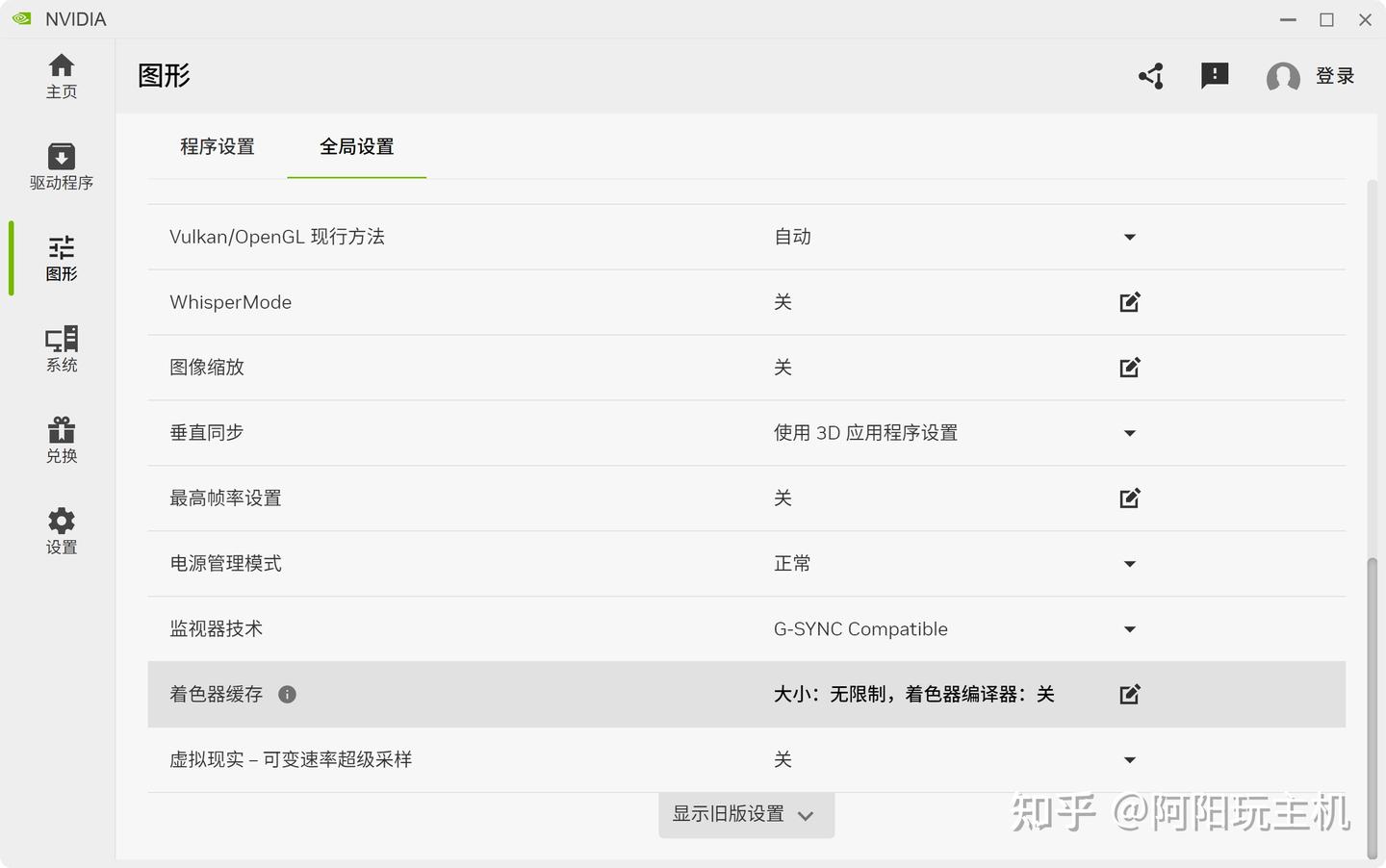Click the share icon in header
The image size is (1386, 868).
[x=1151, y=76]
